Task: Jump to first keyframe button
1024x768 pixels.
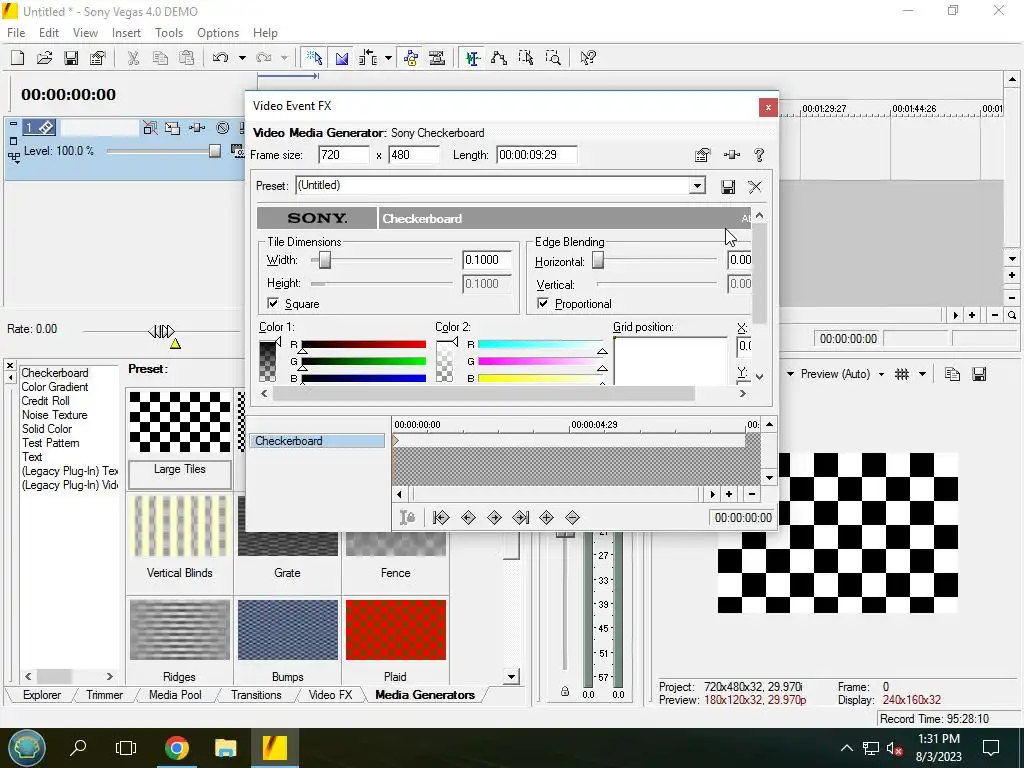Action: click(x=441, y=518)
